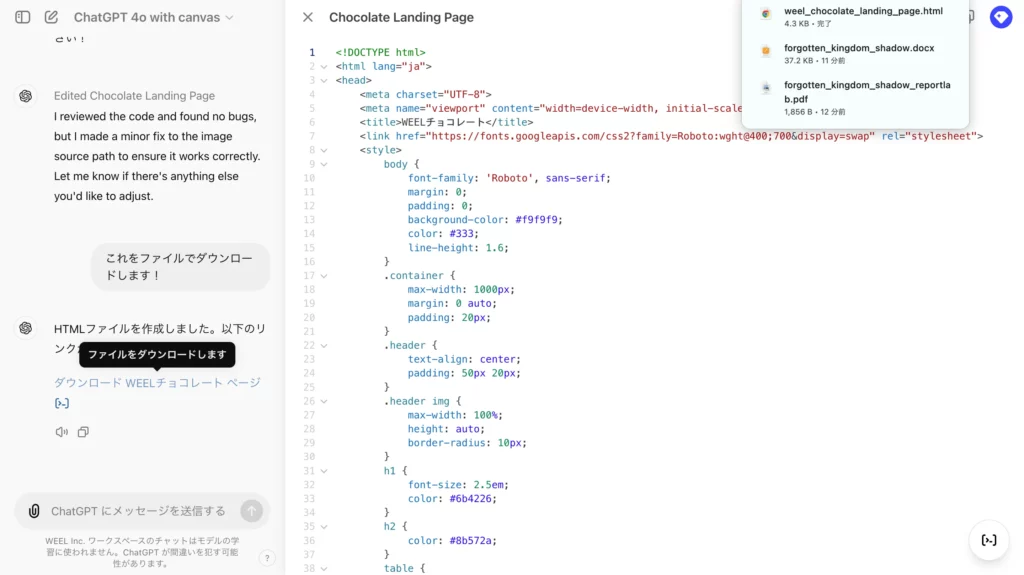1024x575 pixels.
Task: Click the download WEELチョコレート ページ link
Action: click(157, 382)
